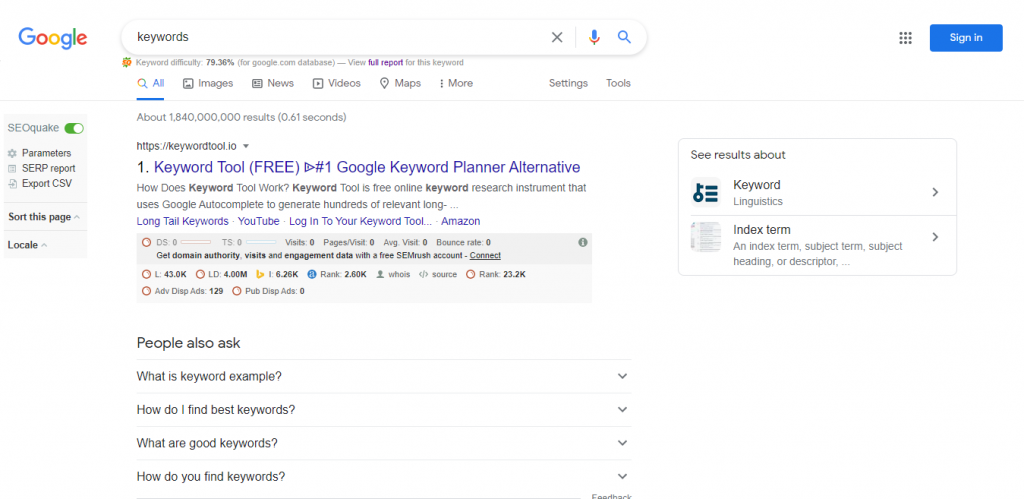This screenshot has height=499, width=1024.
Task: Click into the keywords search field
Action: tap(336, 37)
